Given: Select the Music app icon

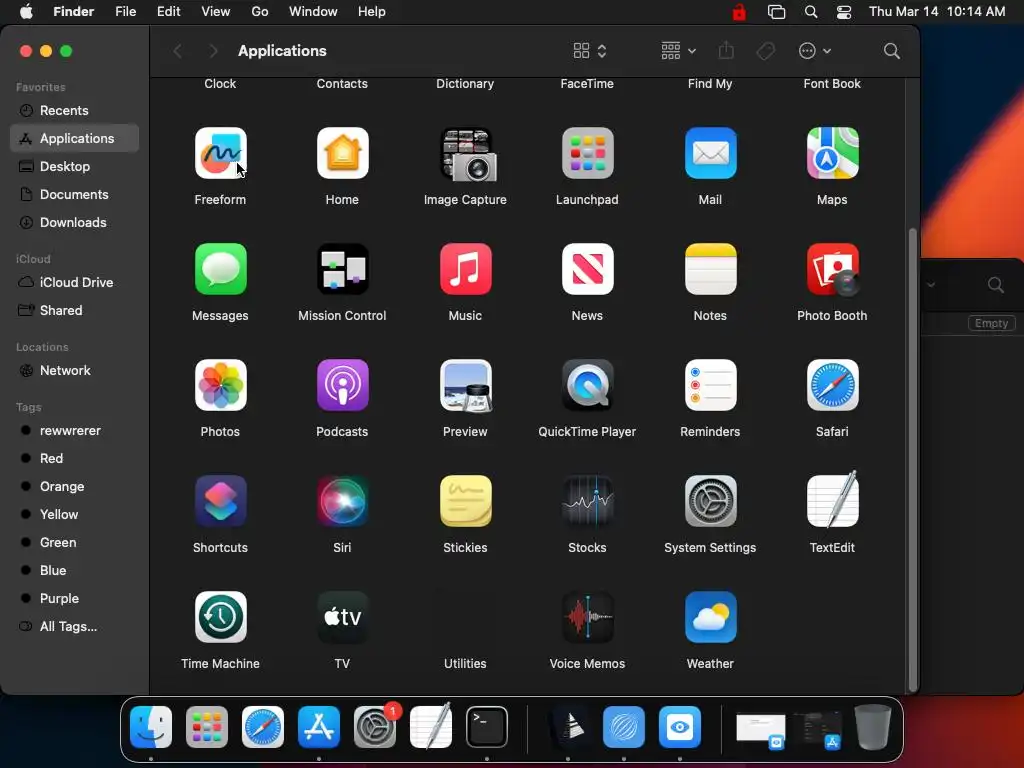Looking at the screenshot, I should point(465,268).
